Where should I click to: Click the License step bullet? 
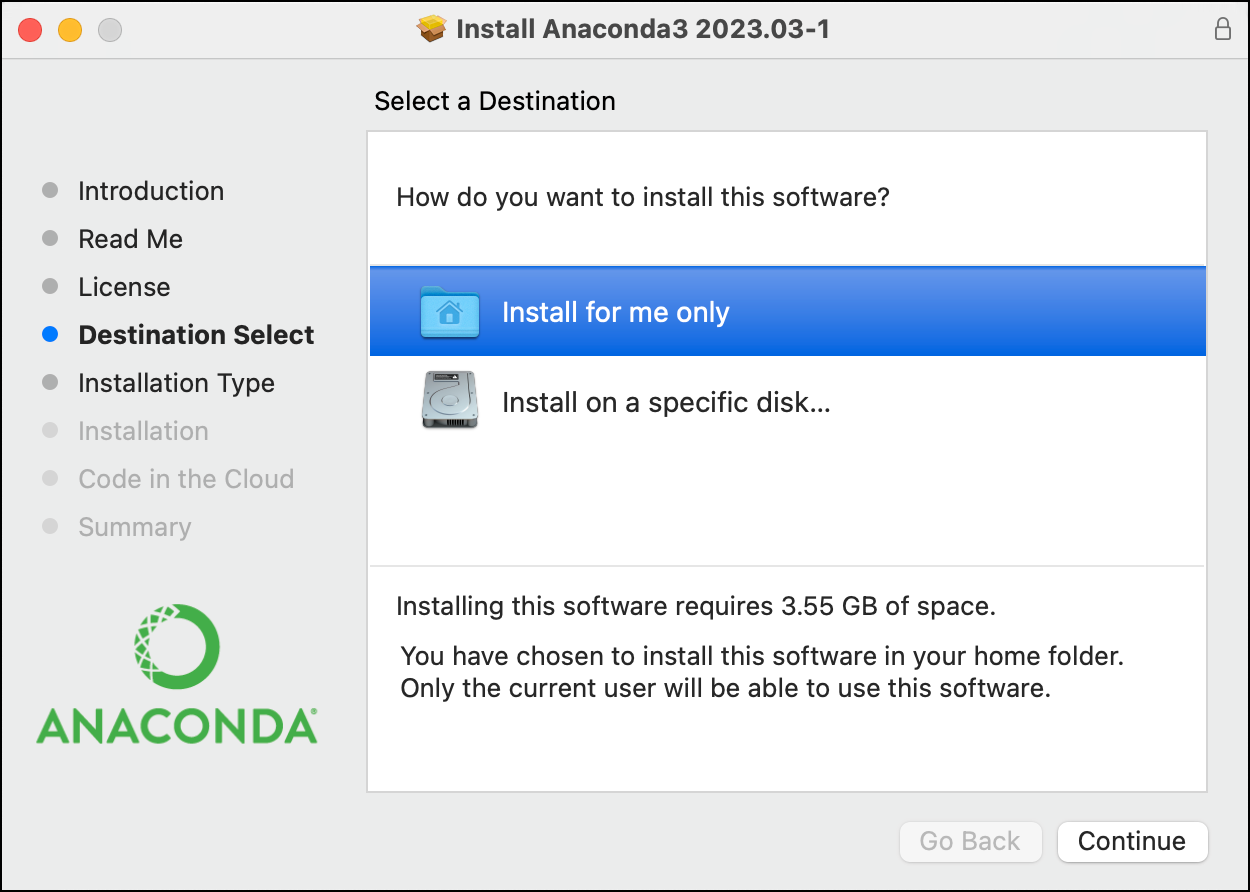click(51, 287)
